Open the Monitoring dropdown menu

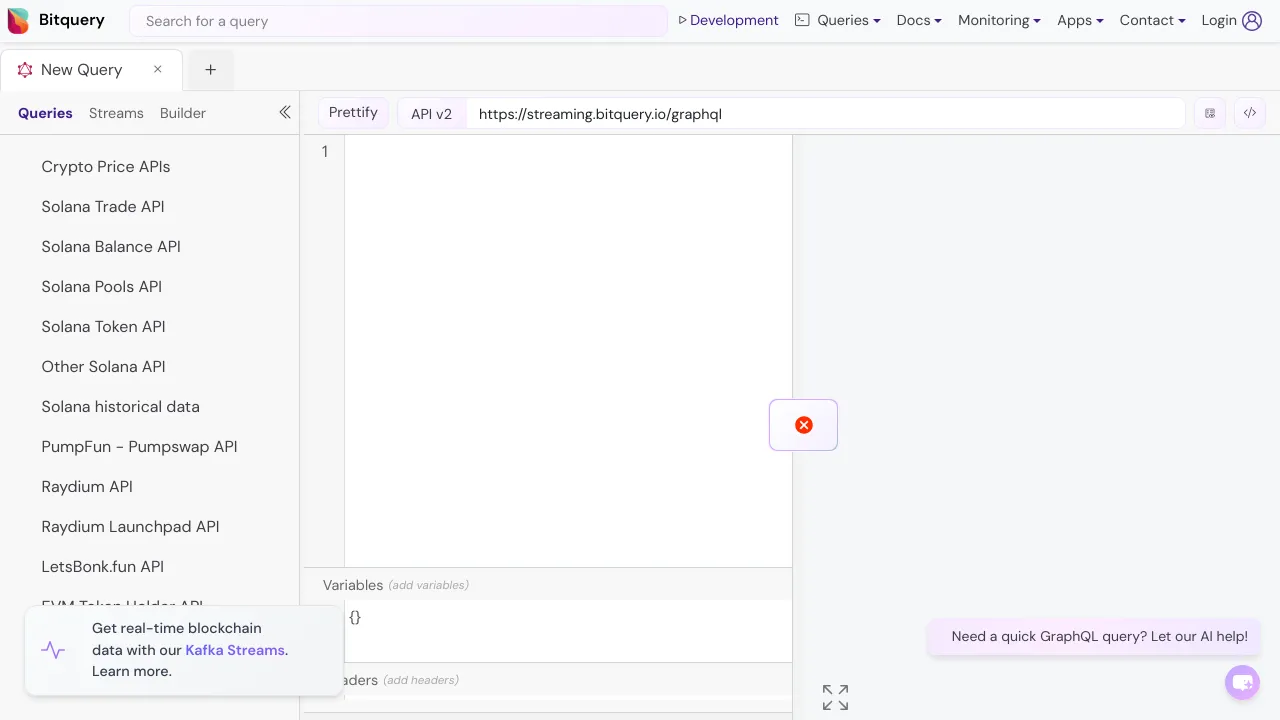click(x=999, y=20)
